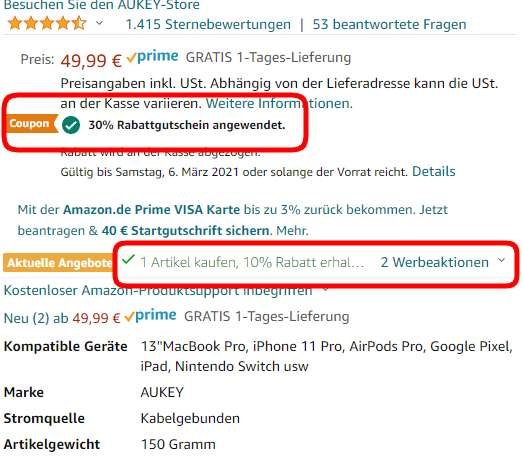
Task: Click the star rating icons
Action: 47,24
